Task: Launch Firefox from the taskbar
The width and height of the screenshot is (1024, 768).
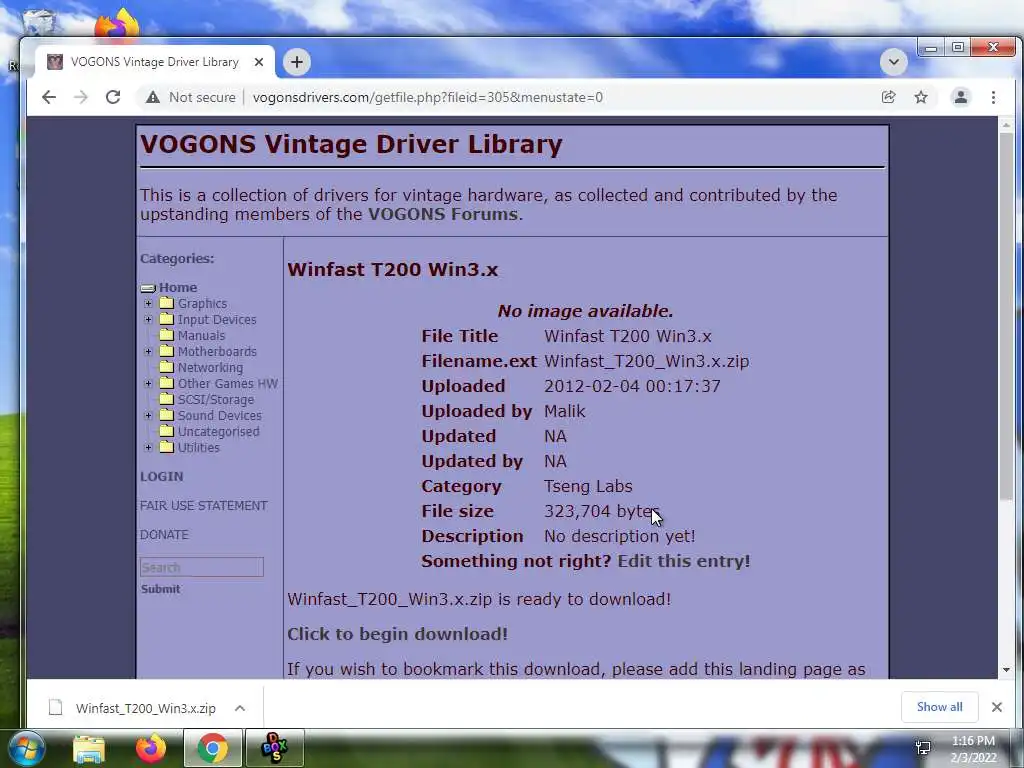Action: pyautogui.click(x=151, y=748)
